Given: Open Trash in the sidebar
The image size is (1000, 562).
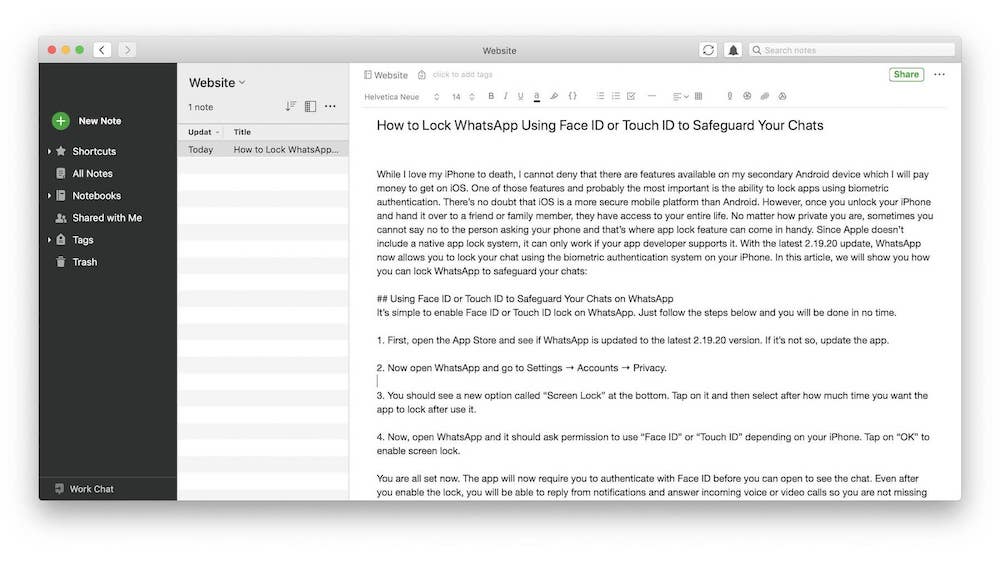Looking at the screenshot, I should (x=84, y=262).
